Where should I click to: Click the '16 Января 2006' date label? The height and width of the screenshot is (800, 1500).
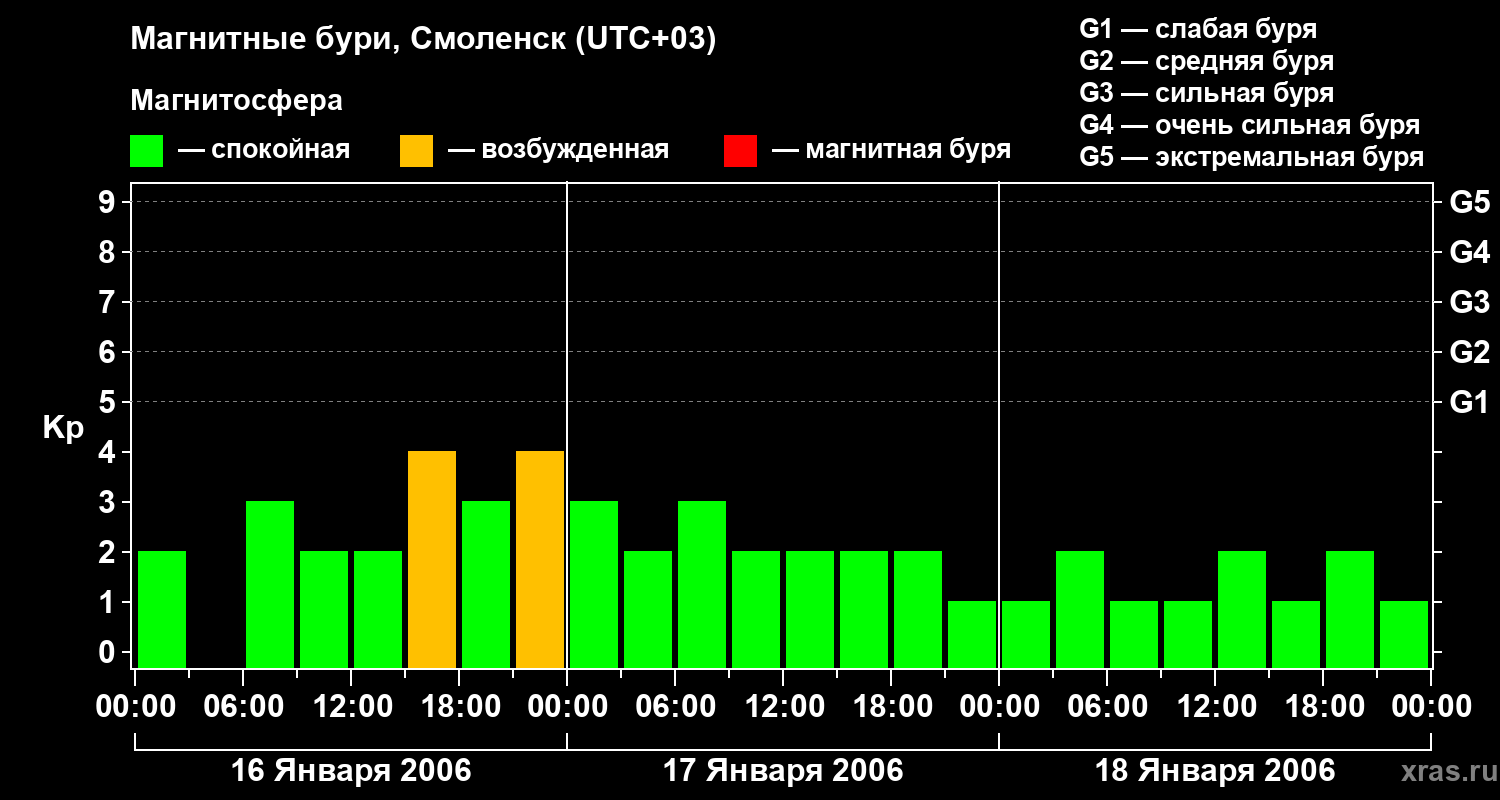pyautogui.click(x=351, y=771)
